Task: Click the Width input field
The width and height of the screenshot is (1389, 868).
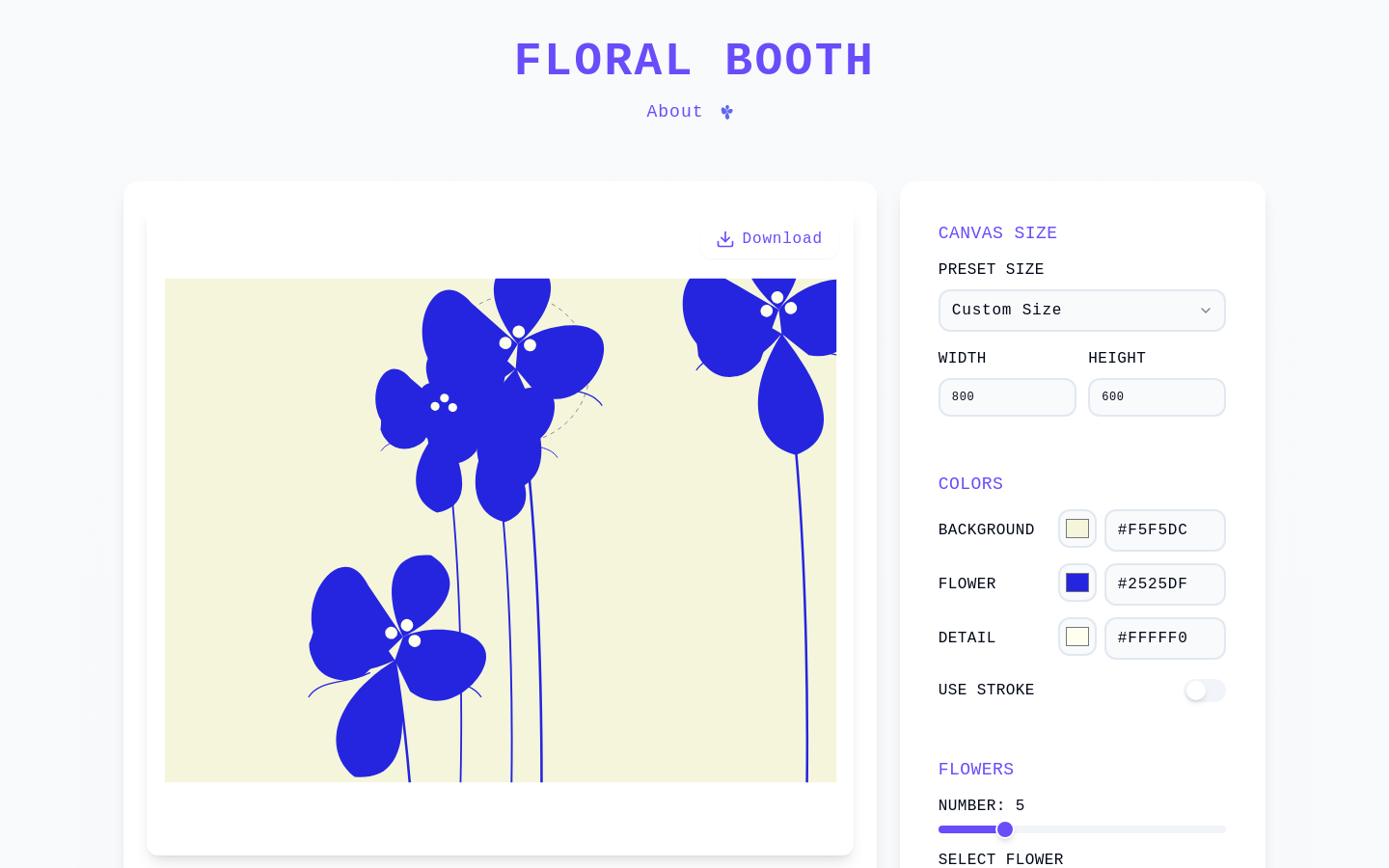Action: point(1007,397)
